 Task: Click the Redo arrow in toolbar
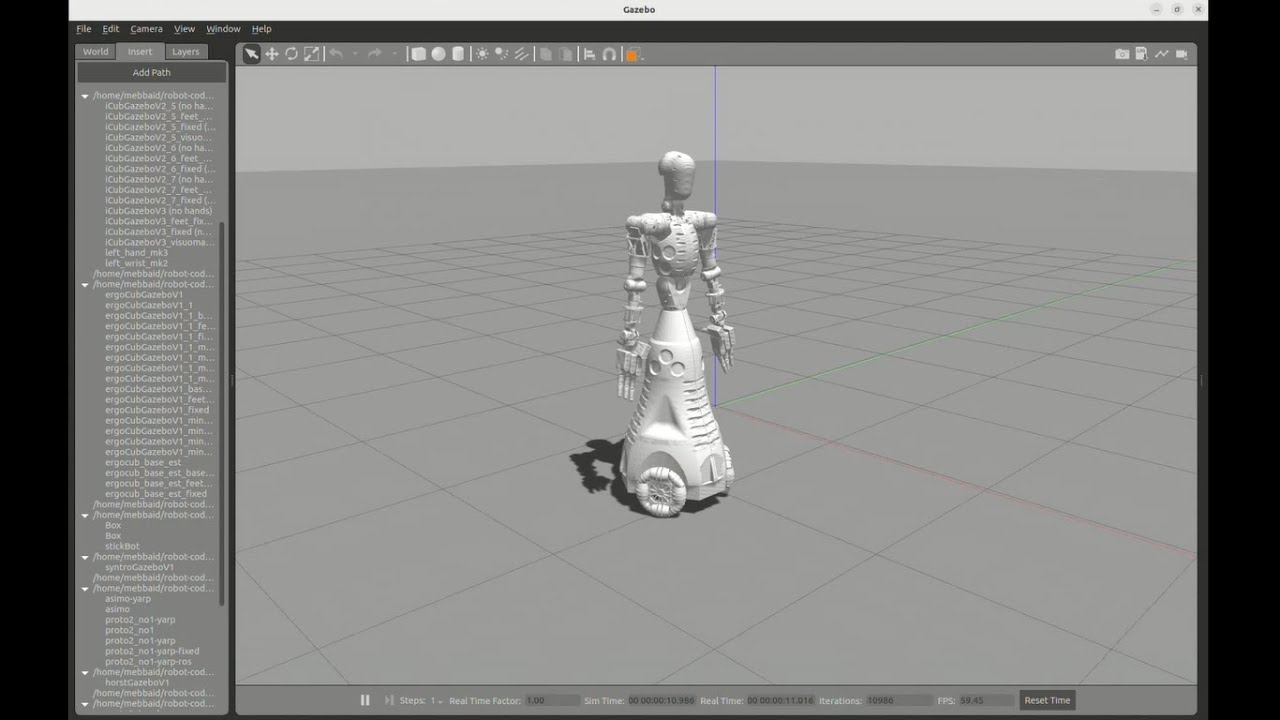tap(374, 54)
